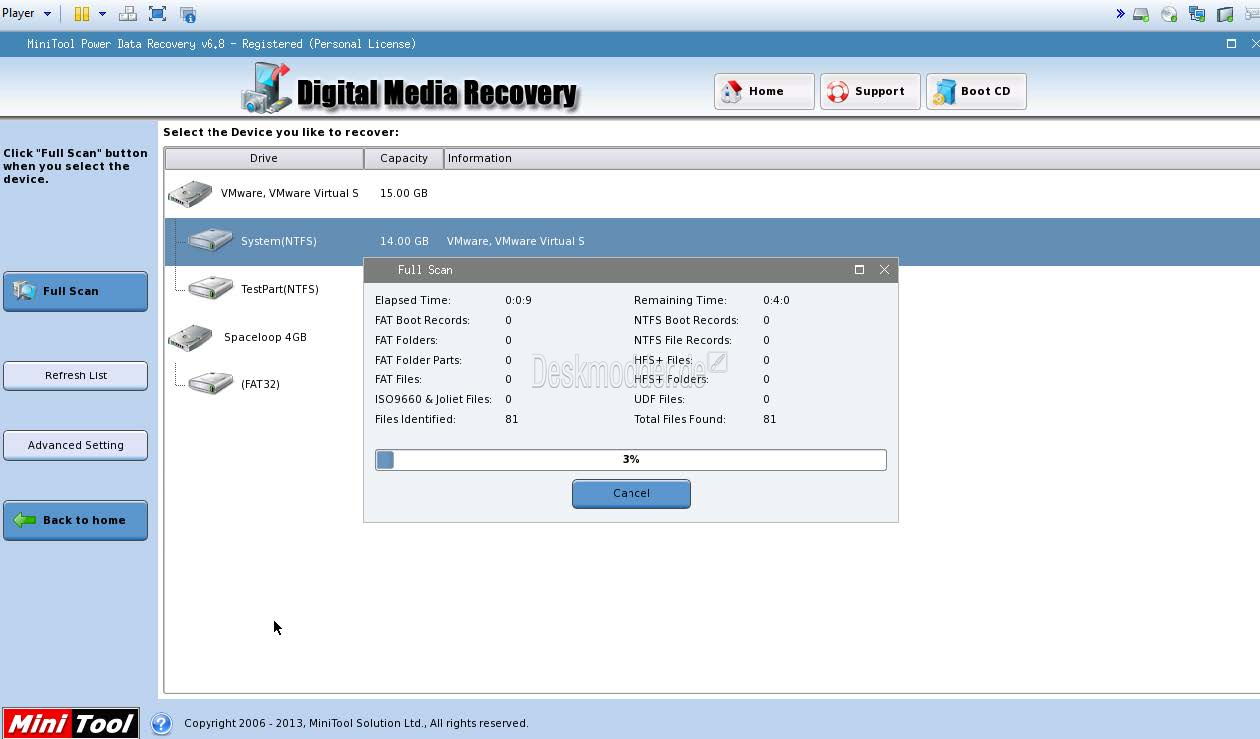
Task: Open the Player menu dropdown
Action: (26, 14)
